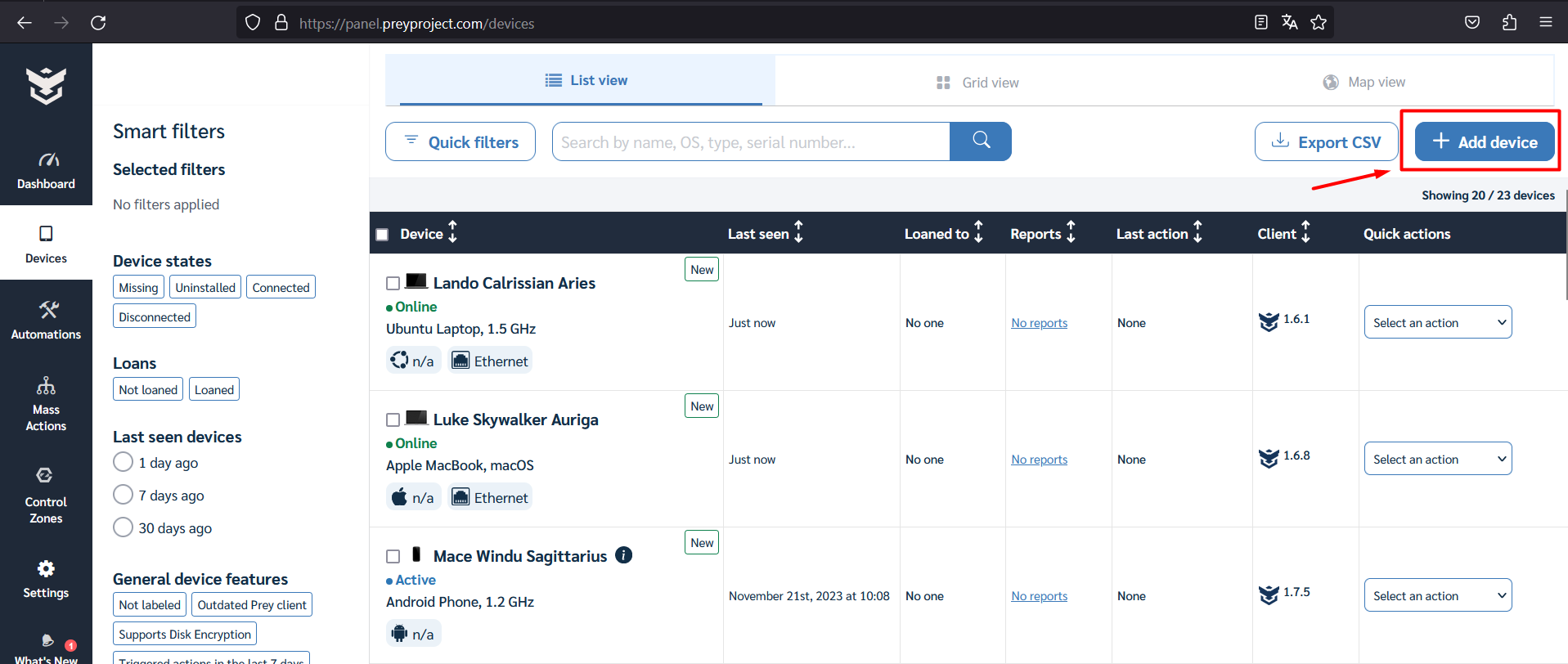The height and width of the screenshot is (664, 1568).
Task: Click the device search input field
Action: point(750,141)
